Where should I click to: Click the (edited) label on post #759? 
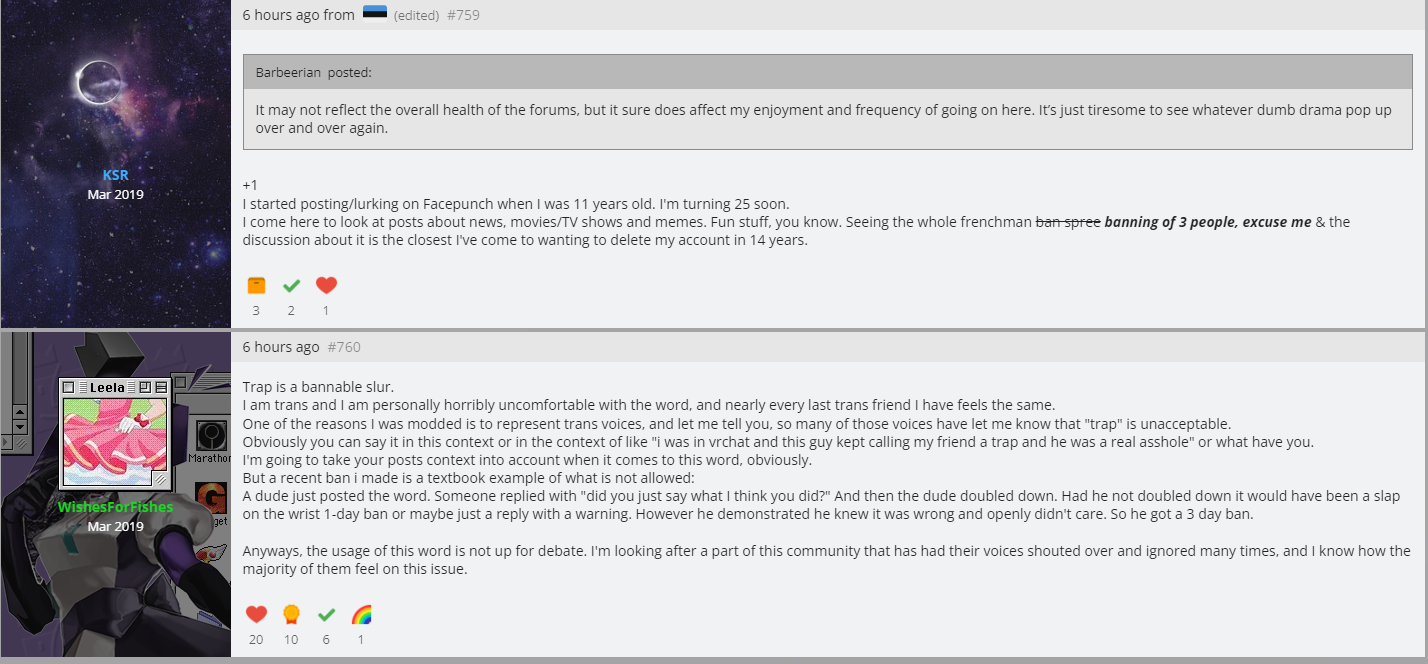click(x=416, y=15)
